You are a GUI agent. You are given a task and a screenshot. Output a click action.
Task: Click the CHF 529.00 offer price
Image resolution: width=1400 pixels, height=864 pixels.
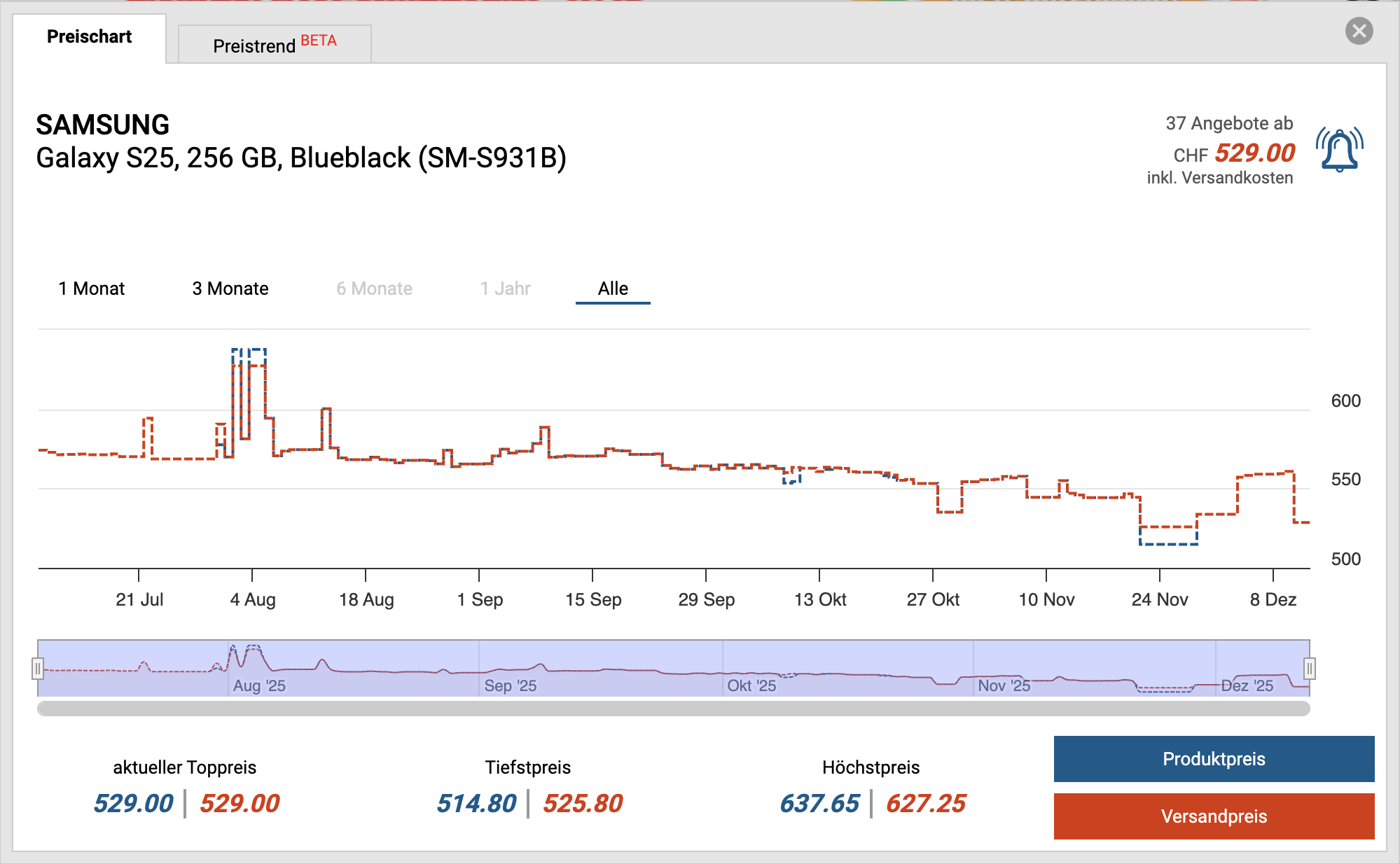[1254, 153]
